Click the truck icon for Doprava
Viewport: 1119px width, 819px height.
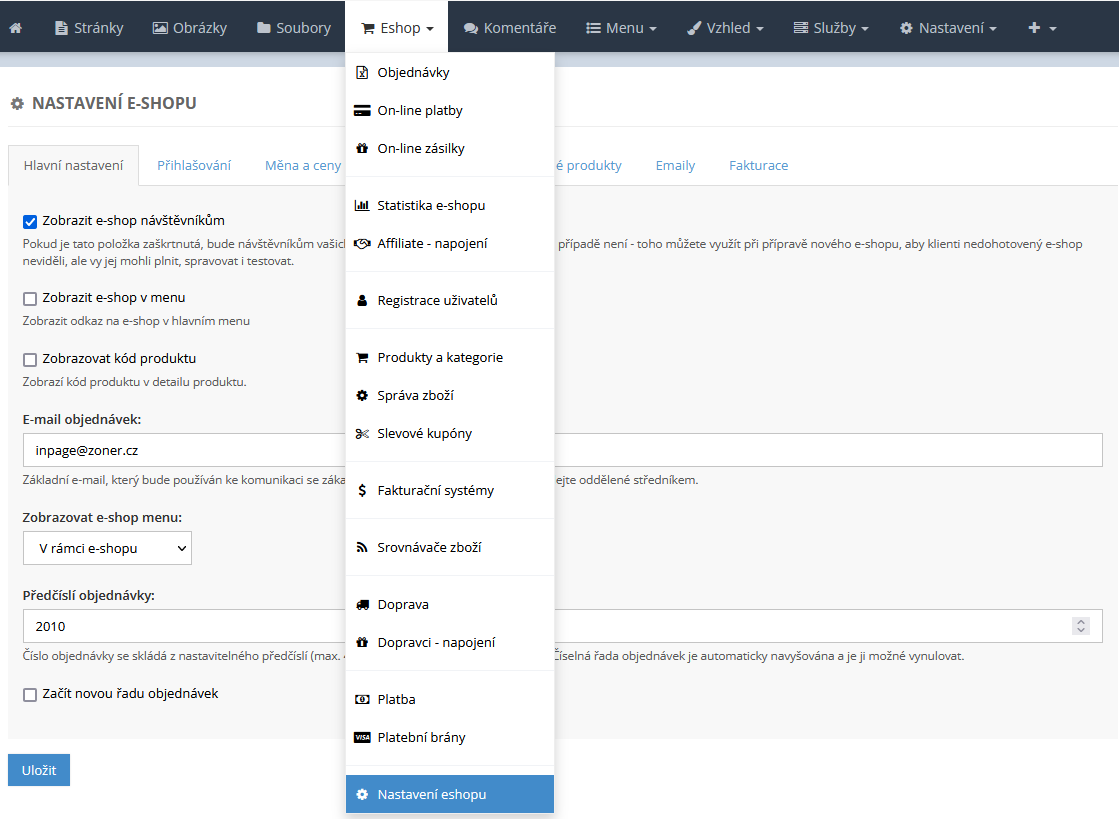pyautogui.click(x=362, y=605)
